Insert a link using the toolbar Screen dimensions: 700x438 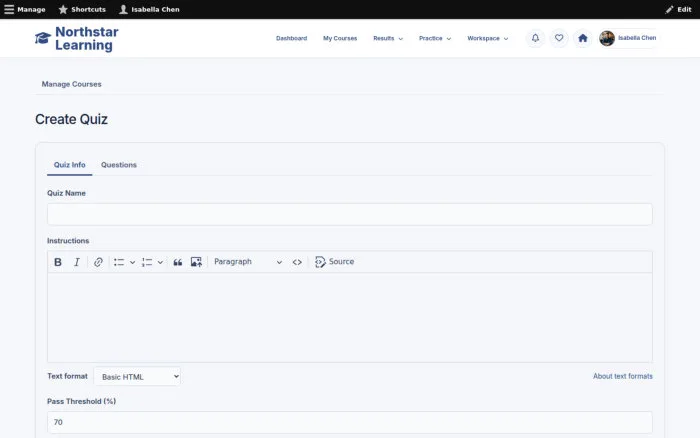[98, 262]
